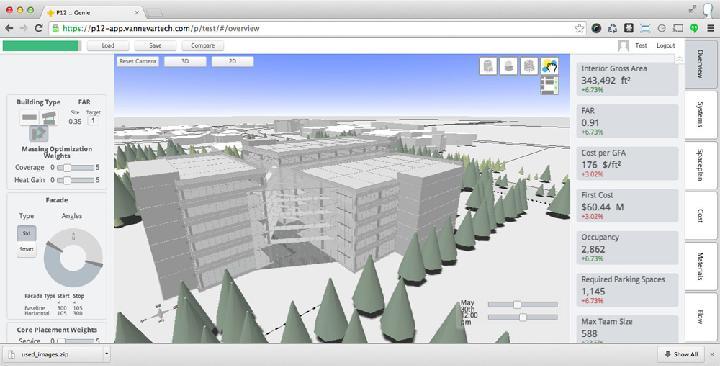
Task: Click the browser address bar URL
Action: pyautogui.click(x=161, y=28)
